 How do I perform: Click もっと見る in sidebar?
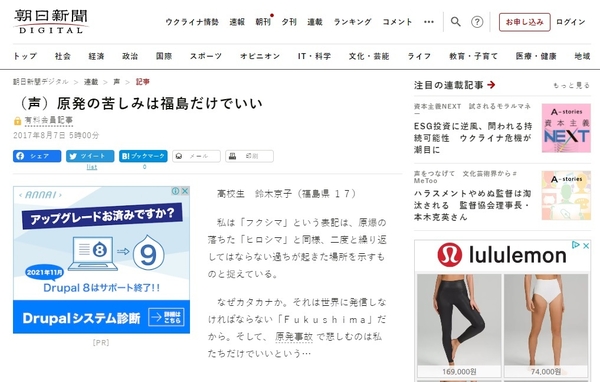[x=571, y=85]
